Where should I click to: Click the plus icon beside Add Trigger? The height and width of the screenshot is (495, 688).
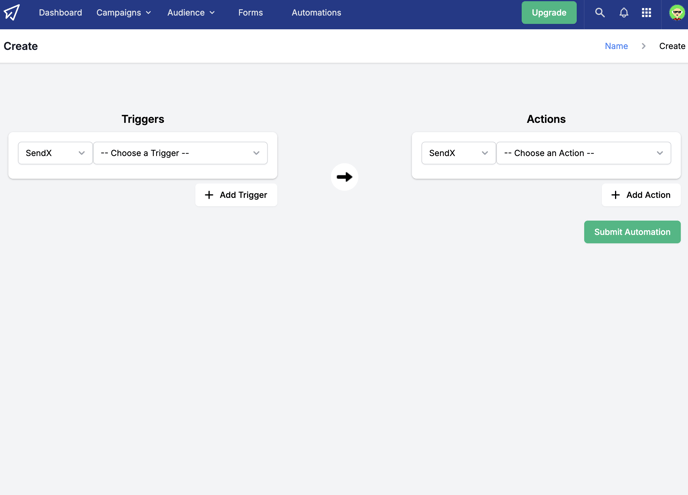coord(209,195)
